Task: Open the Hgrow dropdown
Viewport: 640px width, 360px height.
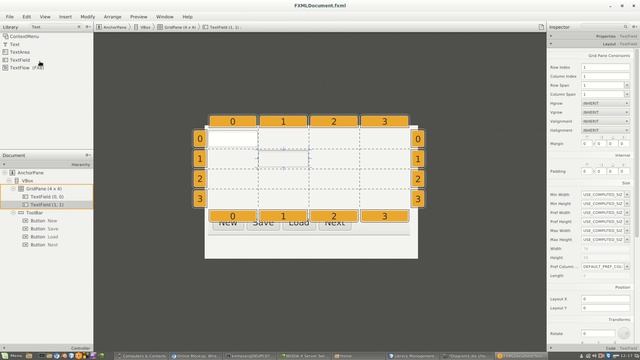Action: pyautogui.click(x=605, y=103)
